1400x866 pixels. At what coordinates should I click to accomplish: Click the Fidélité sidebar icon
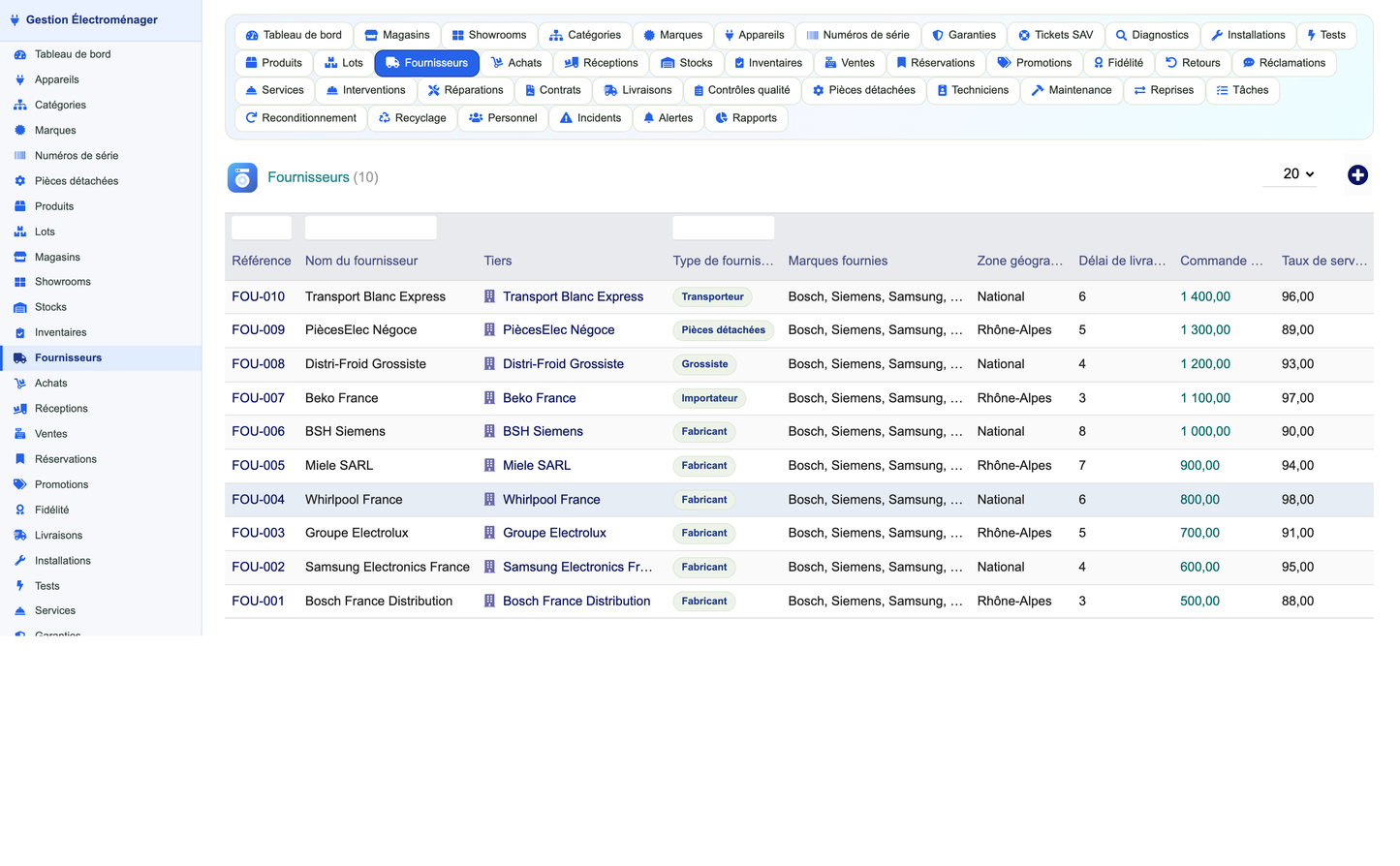(x=19, y=510)
